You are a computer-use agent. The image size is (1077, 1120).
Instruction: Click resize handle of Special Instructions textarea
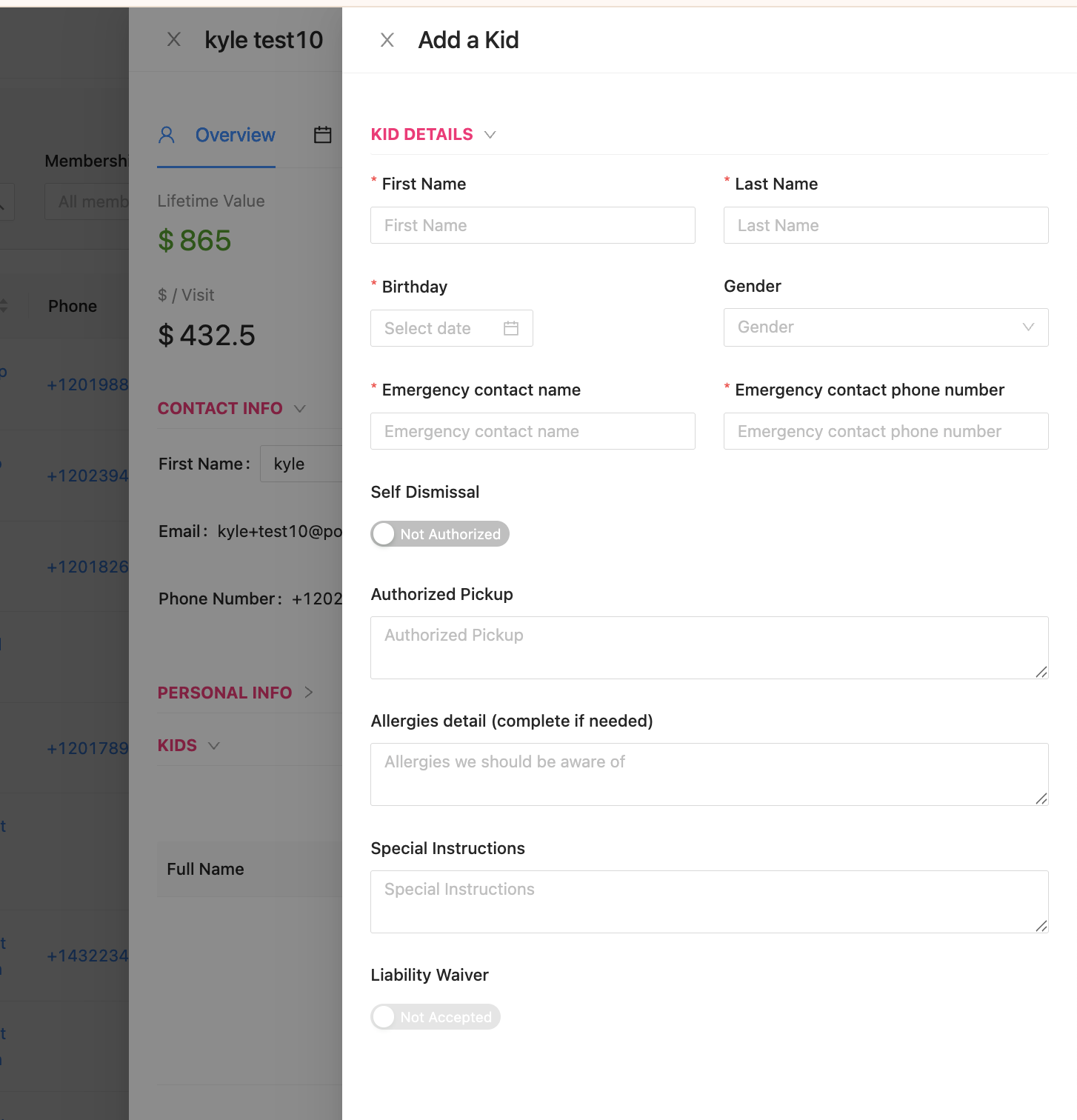pyautogui.click(x=1041, y=925)
